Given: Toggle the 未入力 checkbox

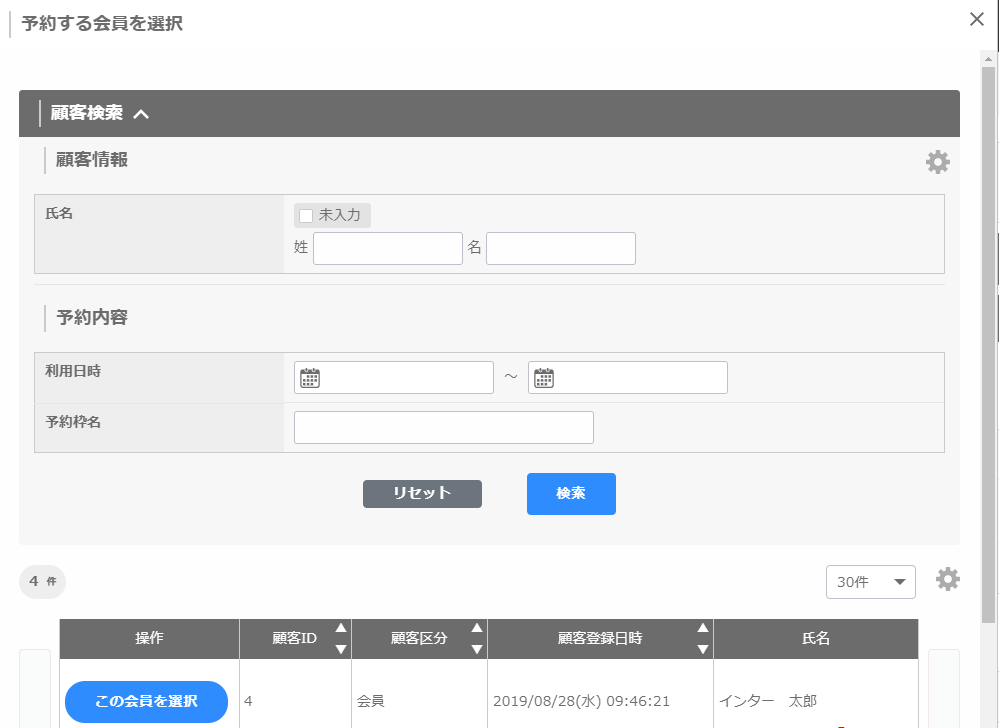Looking at the screenshot, I should [306, 215].
